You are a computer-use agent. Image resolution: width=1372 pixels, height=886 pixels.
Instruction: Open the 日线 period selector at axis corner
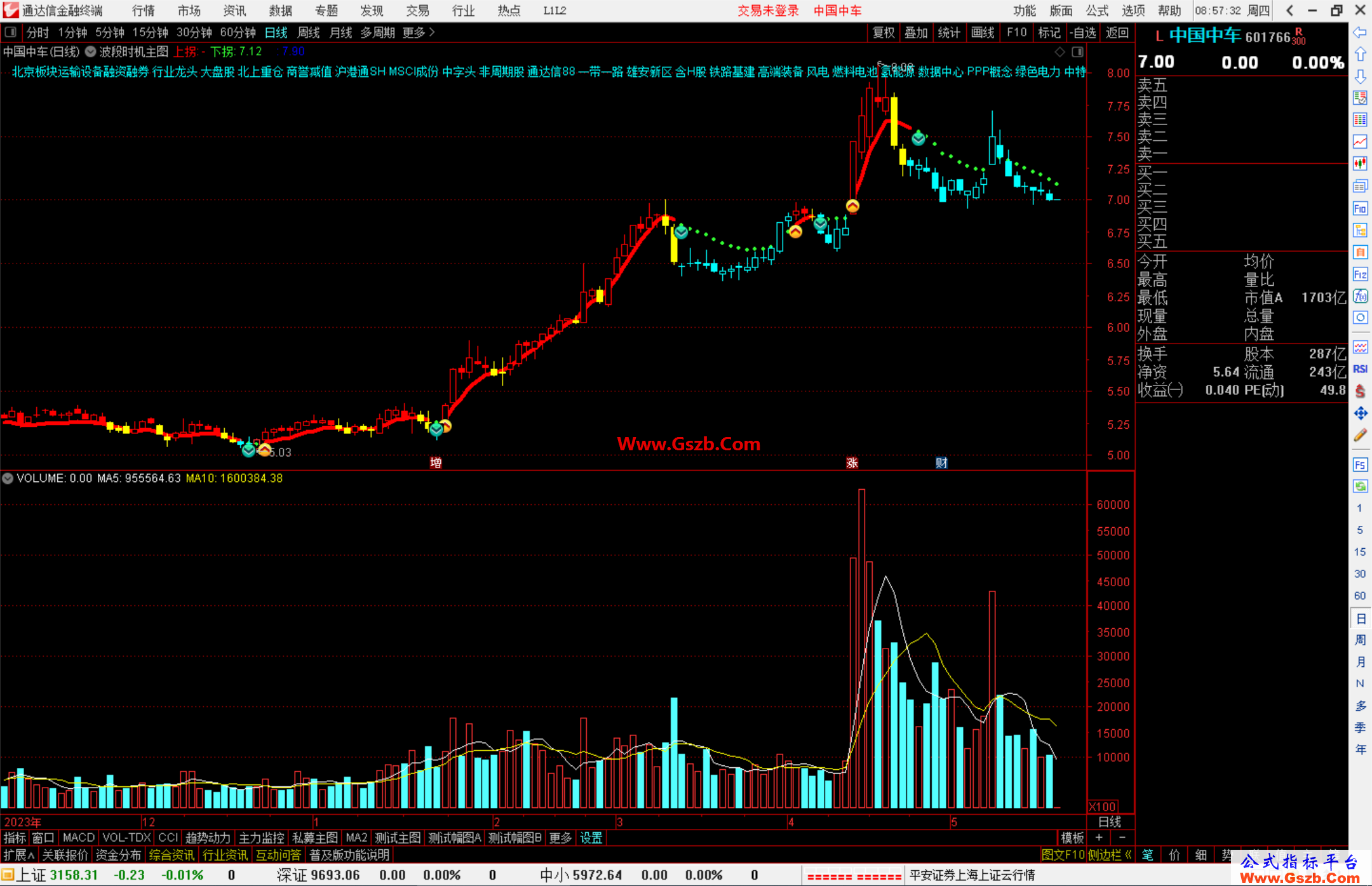[1110, 822]
